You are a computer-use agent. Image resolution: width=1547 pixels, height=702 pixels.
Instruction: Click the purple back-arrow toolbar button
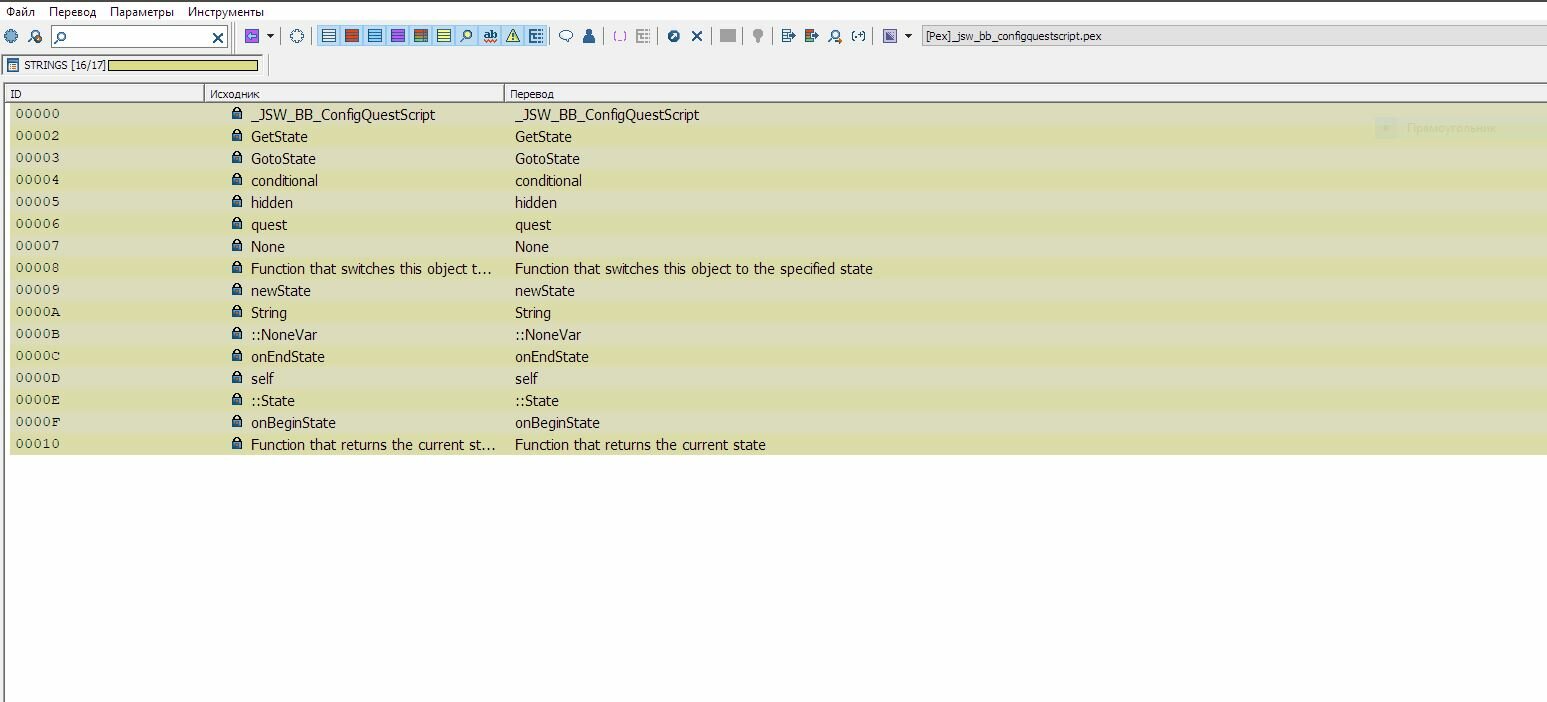point(252,36)
